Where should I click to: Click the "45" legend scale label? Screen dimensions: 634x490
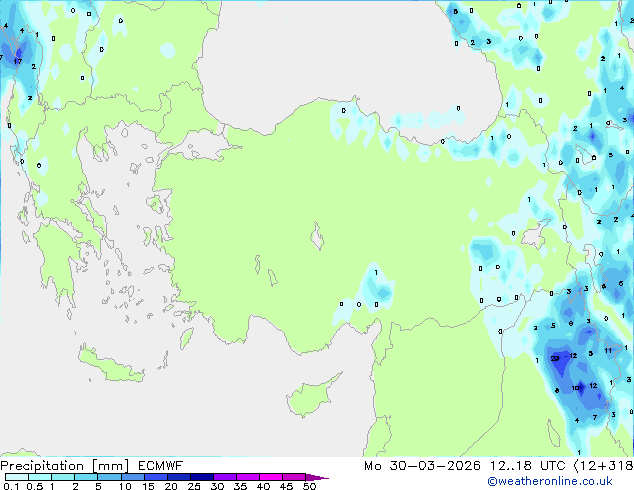click(286, 486)
